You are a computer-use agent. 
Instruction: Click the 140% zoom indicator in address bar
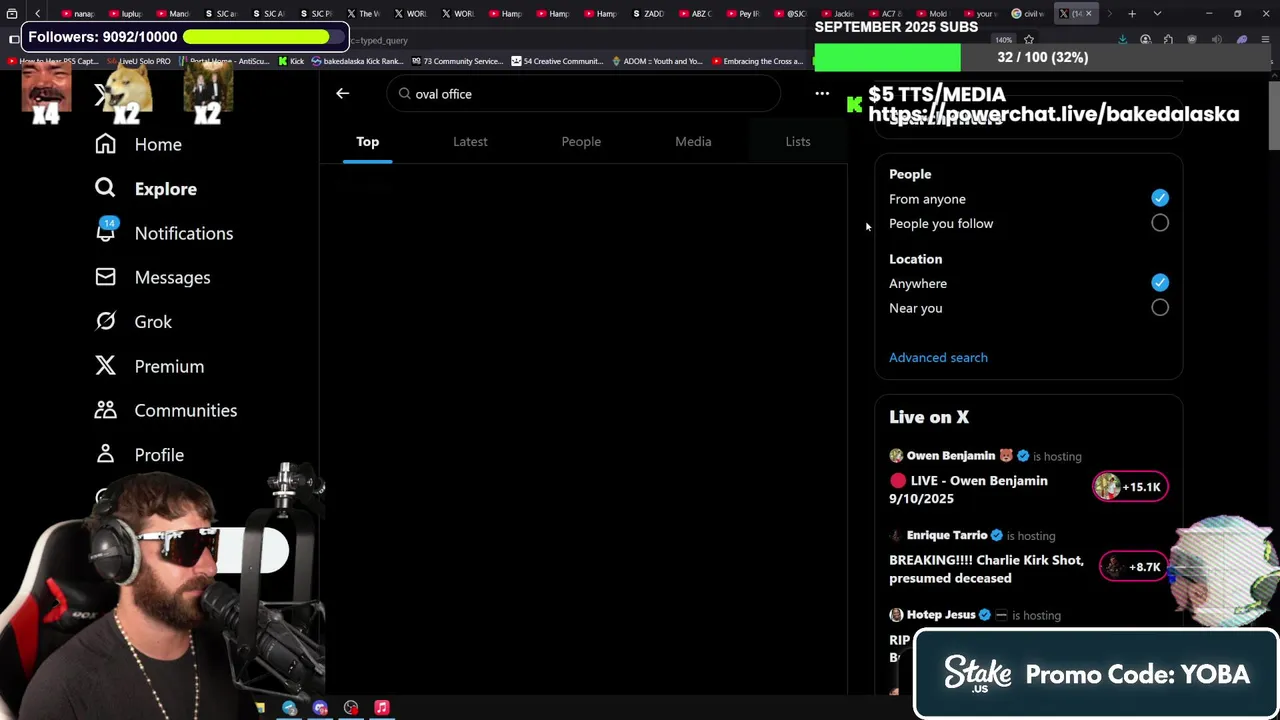click(x=1003, y=40)
